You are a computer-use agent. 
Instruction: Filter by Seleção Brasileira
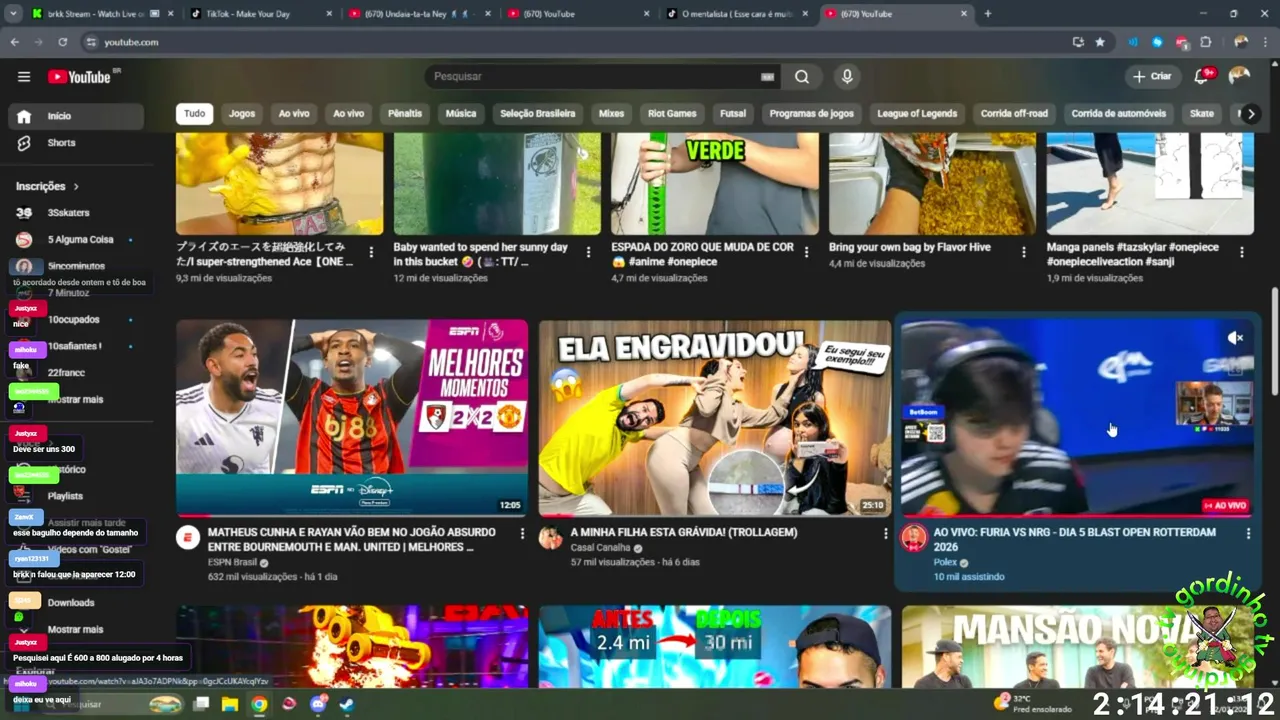pyautogui.click(x=538, y=114)
